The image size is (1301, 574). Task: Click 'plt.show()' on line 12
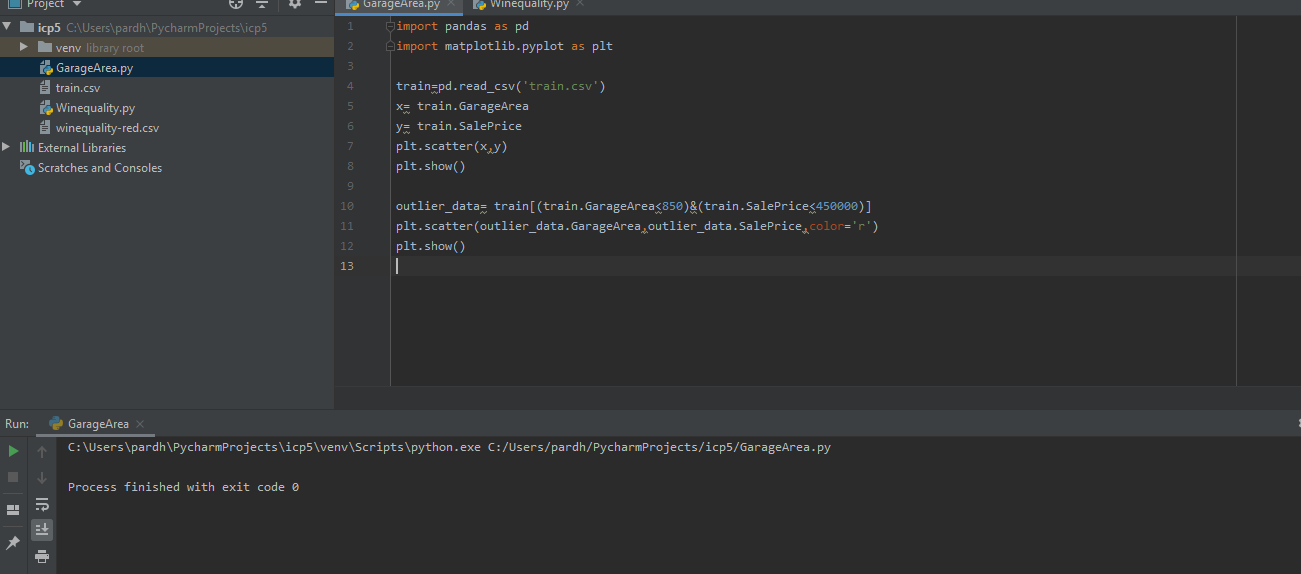(431, 246)
